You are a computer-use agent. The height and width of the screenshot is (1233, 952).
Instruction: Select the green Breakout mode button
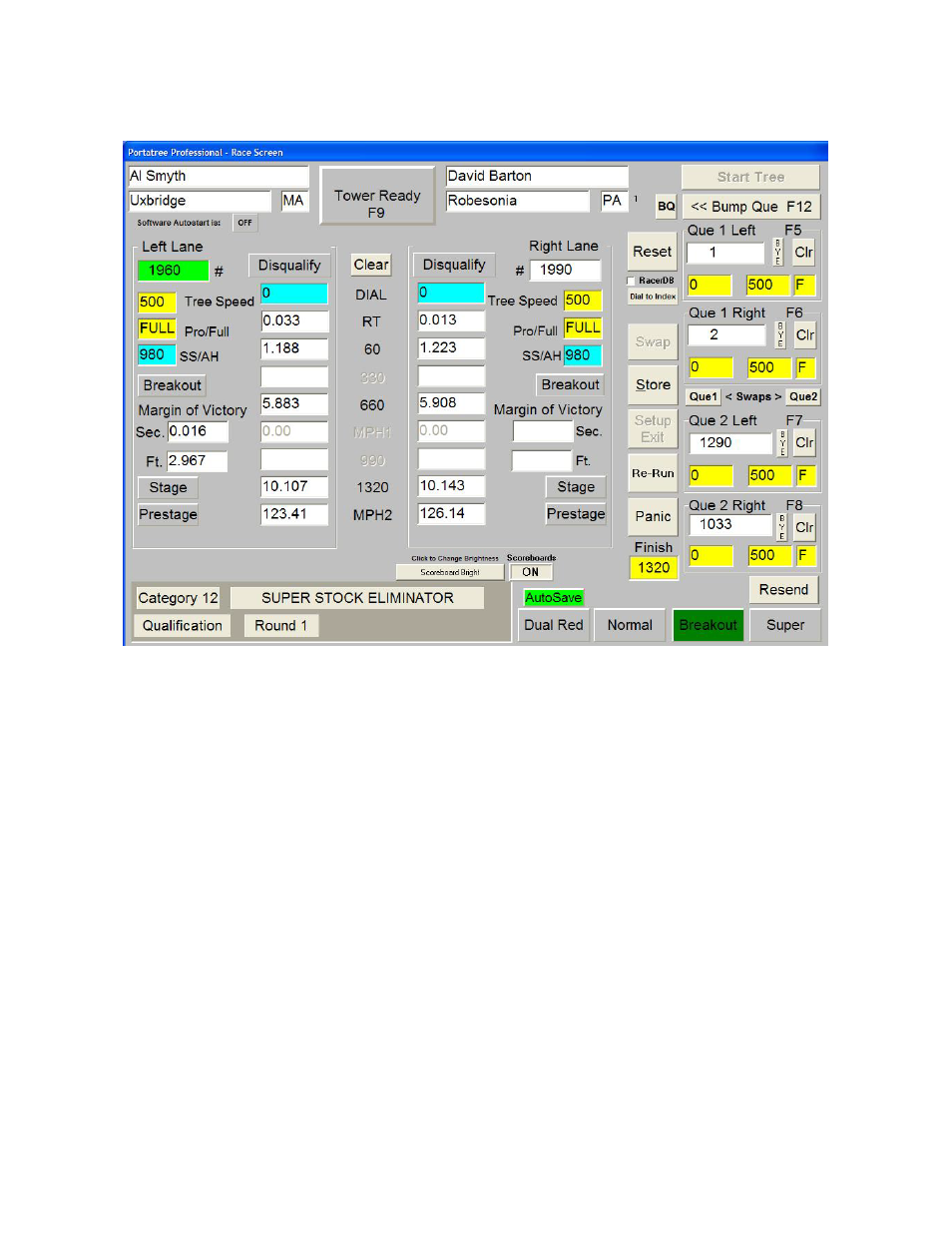click(709, 625)
